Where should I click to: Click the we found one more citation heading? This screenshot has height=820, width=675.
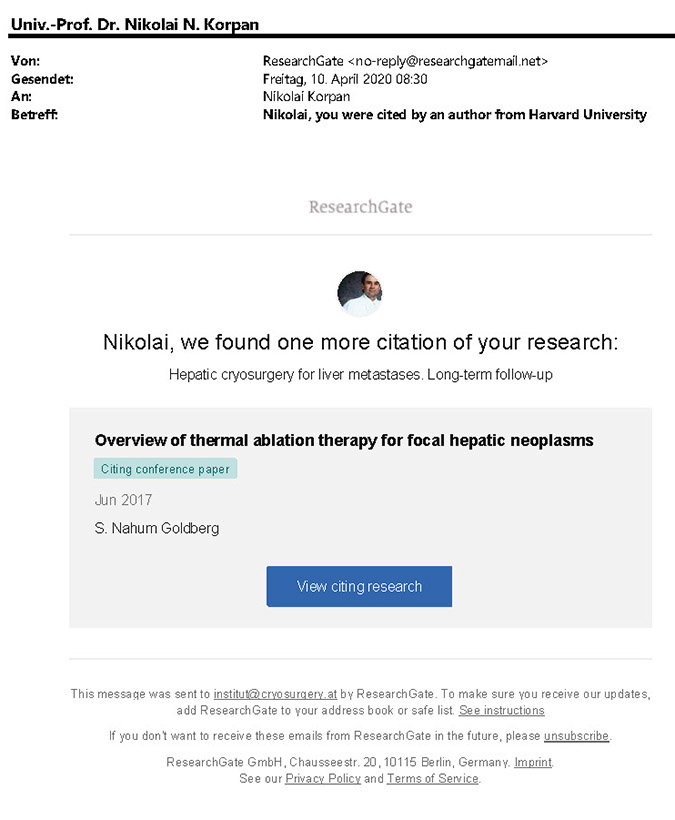(x=360, y=342)
